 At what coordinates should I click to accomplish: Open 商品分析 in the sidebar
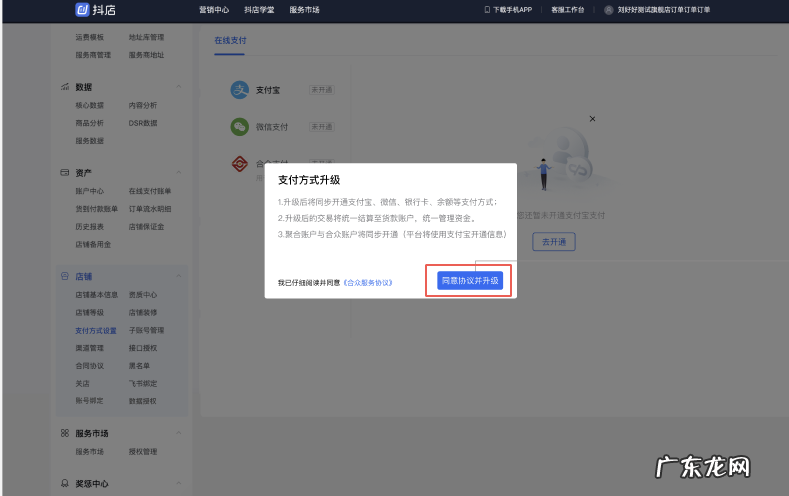point(90,123)
